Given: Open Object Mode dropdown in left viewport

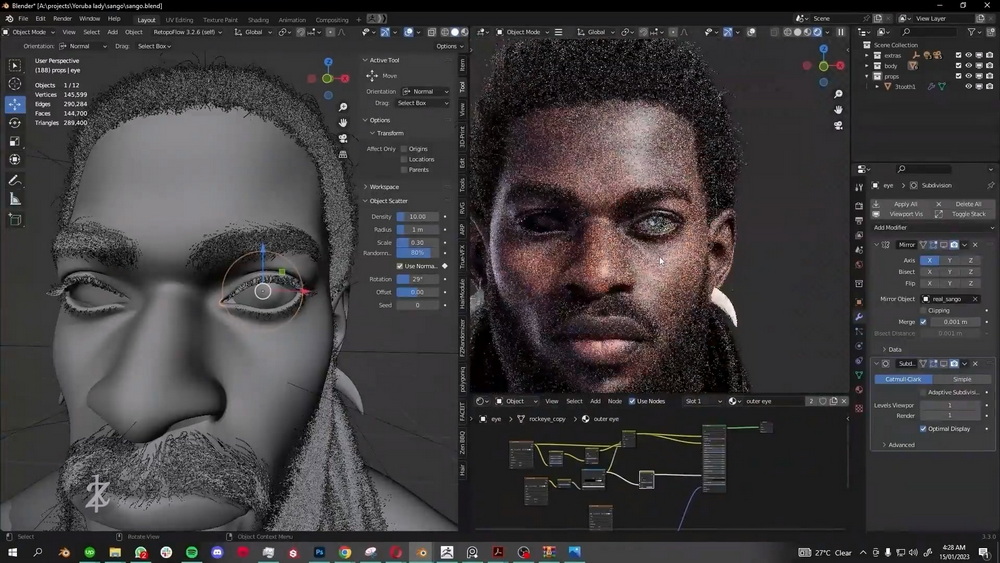Looking at the screenshot, I should pos(29,32).
